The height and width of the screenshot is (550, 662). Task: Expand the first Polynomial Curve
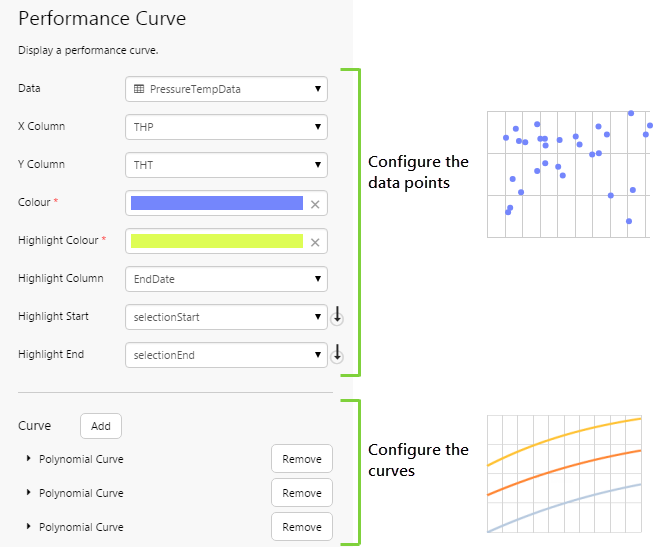pos(29,459)
